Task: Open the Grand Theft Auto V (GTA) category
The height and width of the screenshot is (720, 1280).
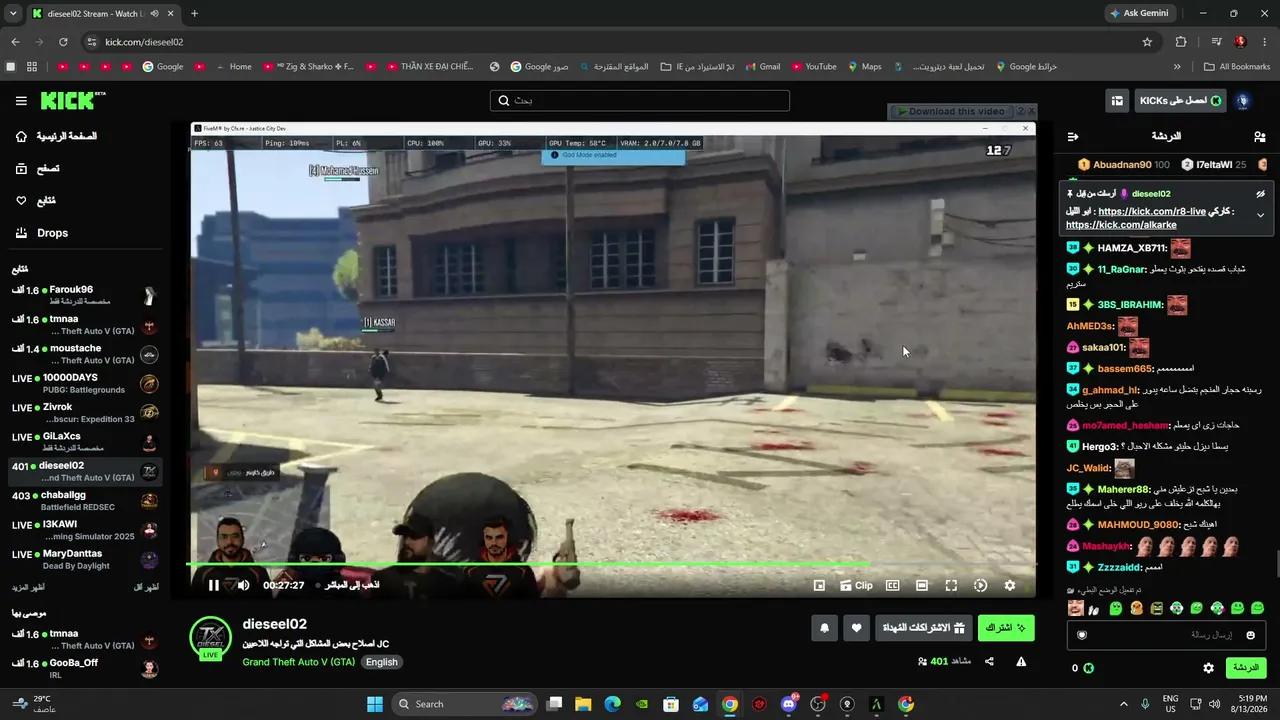Action: click(x=298, y=662)
